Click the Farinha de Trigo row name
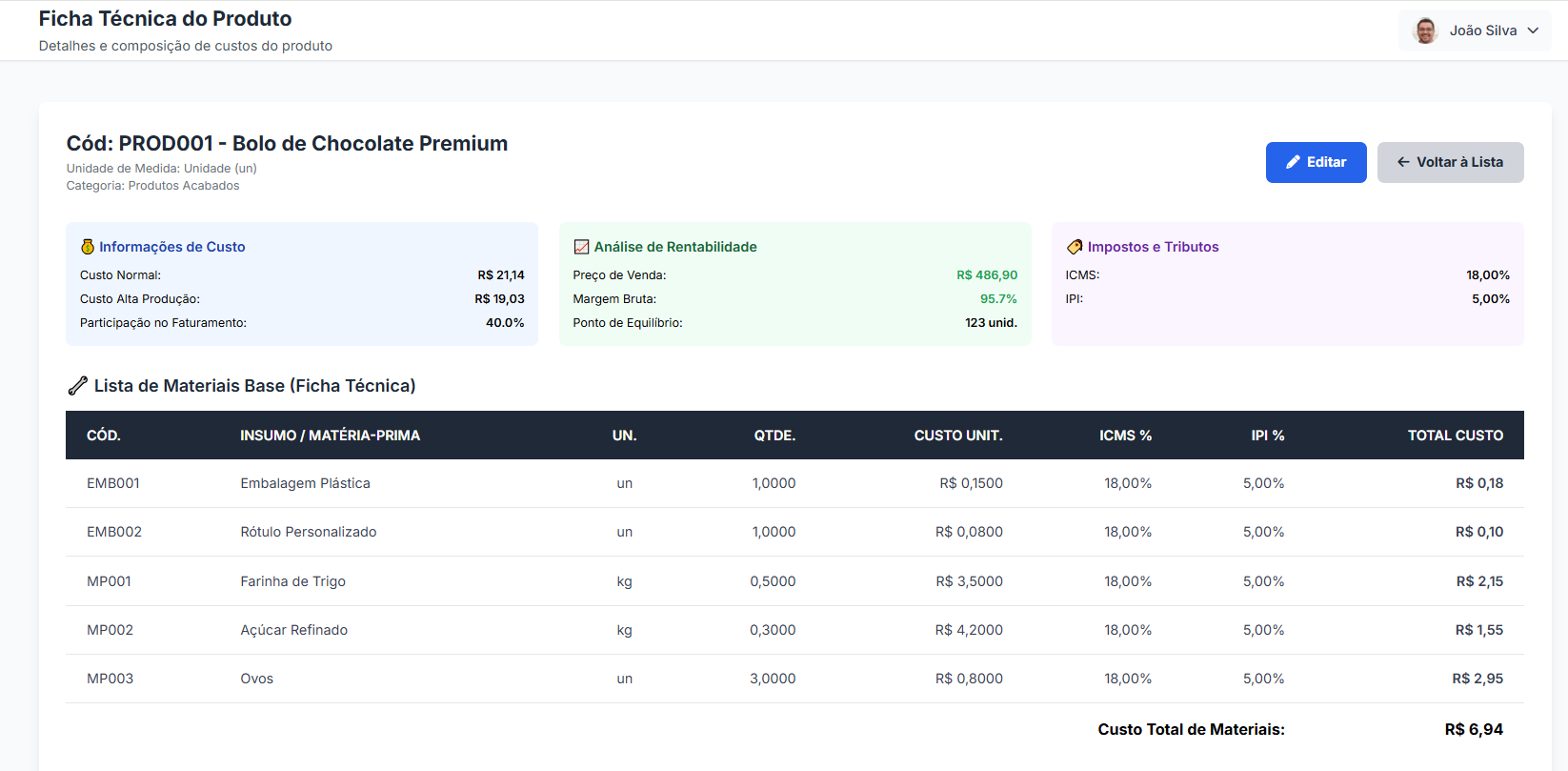The height and width of the screenshot is (771, 1568). pyautogui.click(x=292, y=581)
